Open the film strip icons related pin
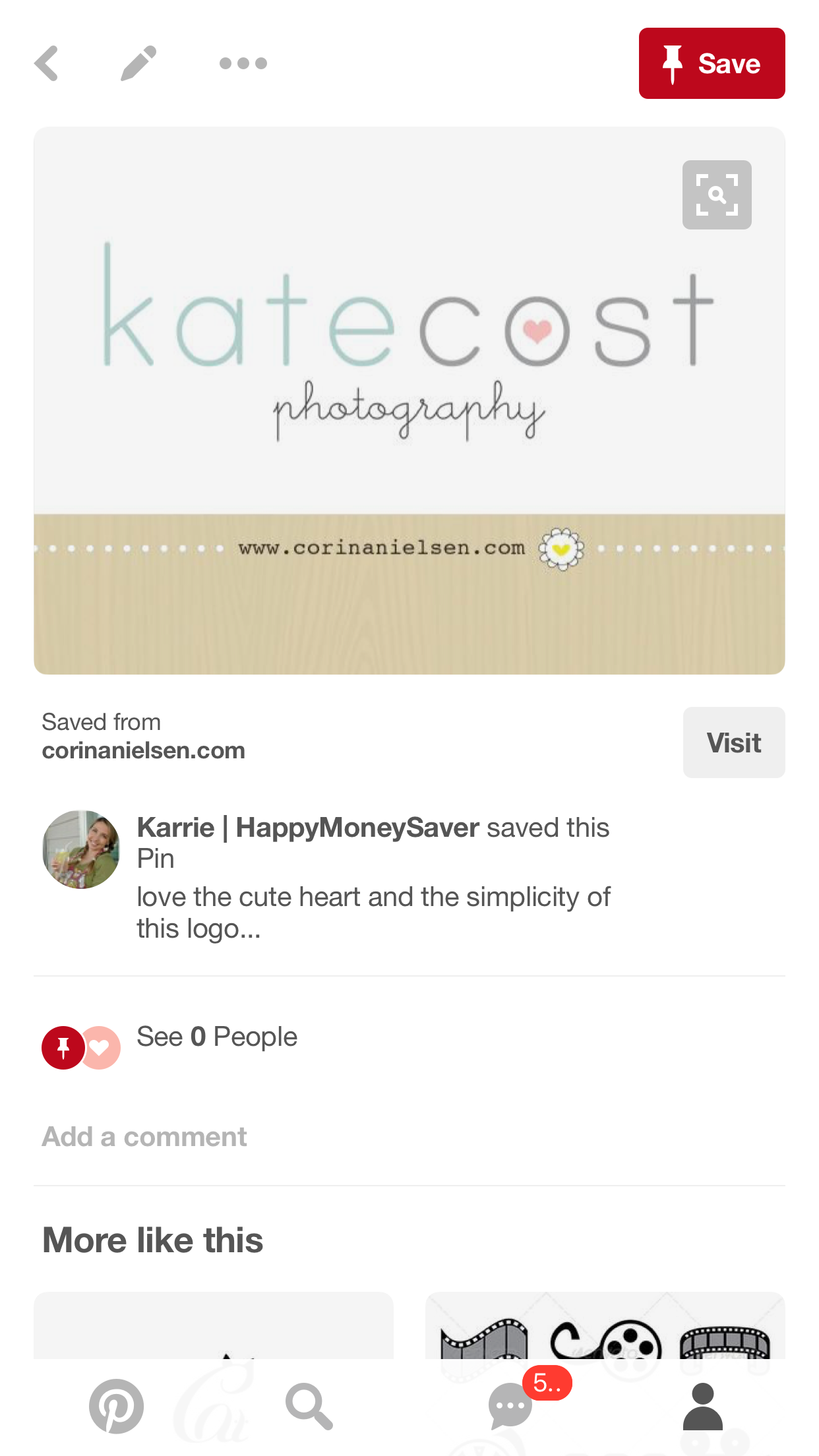 [x=605, y=1325]
